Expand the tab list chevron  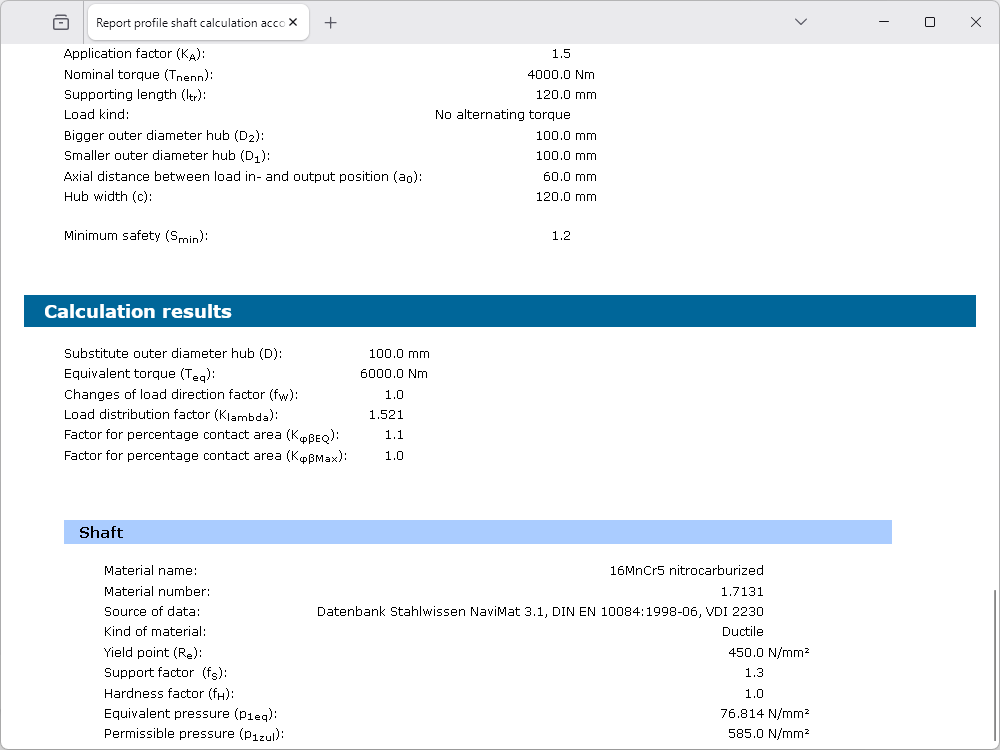[x=800, y=22]
